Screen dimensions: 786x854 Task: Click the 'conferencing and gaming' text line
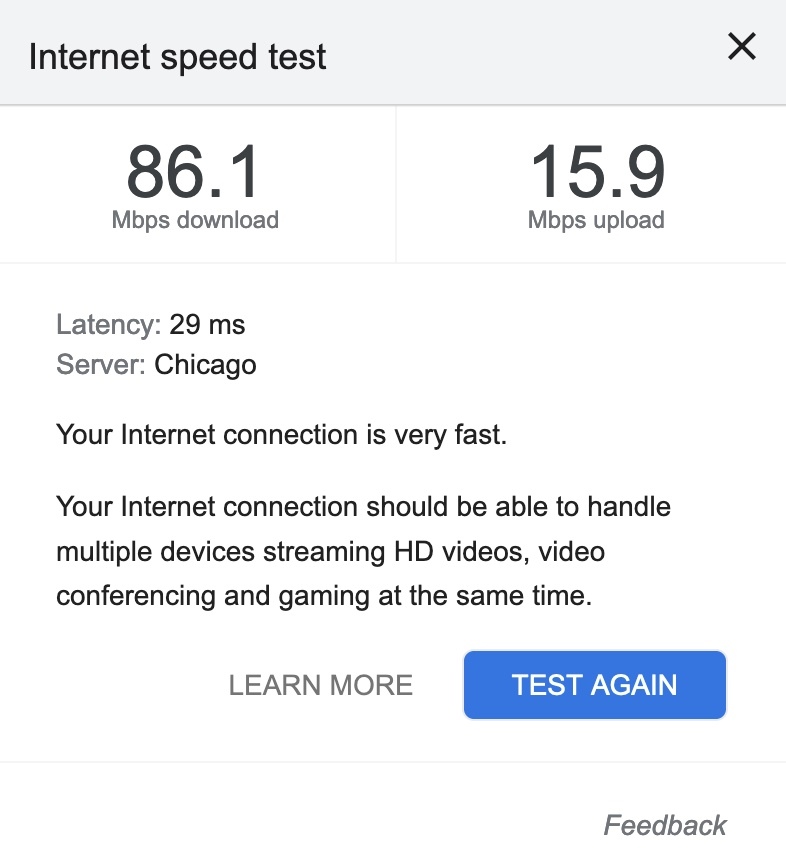[324, 596]
